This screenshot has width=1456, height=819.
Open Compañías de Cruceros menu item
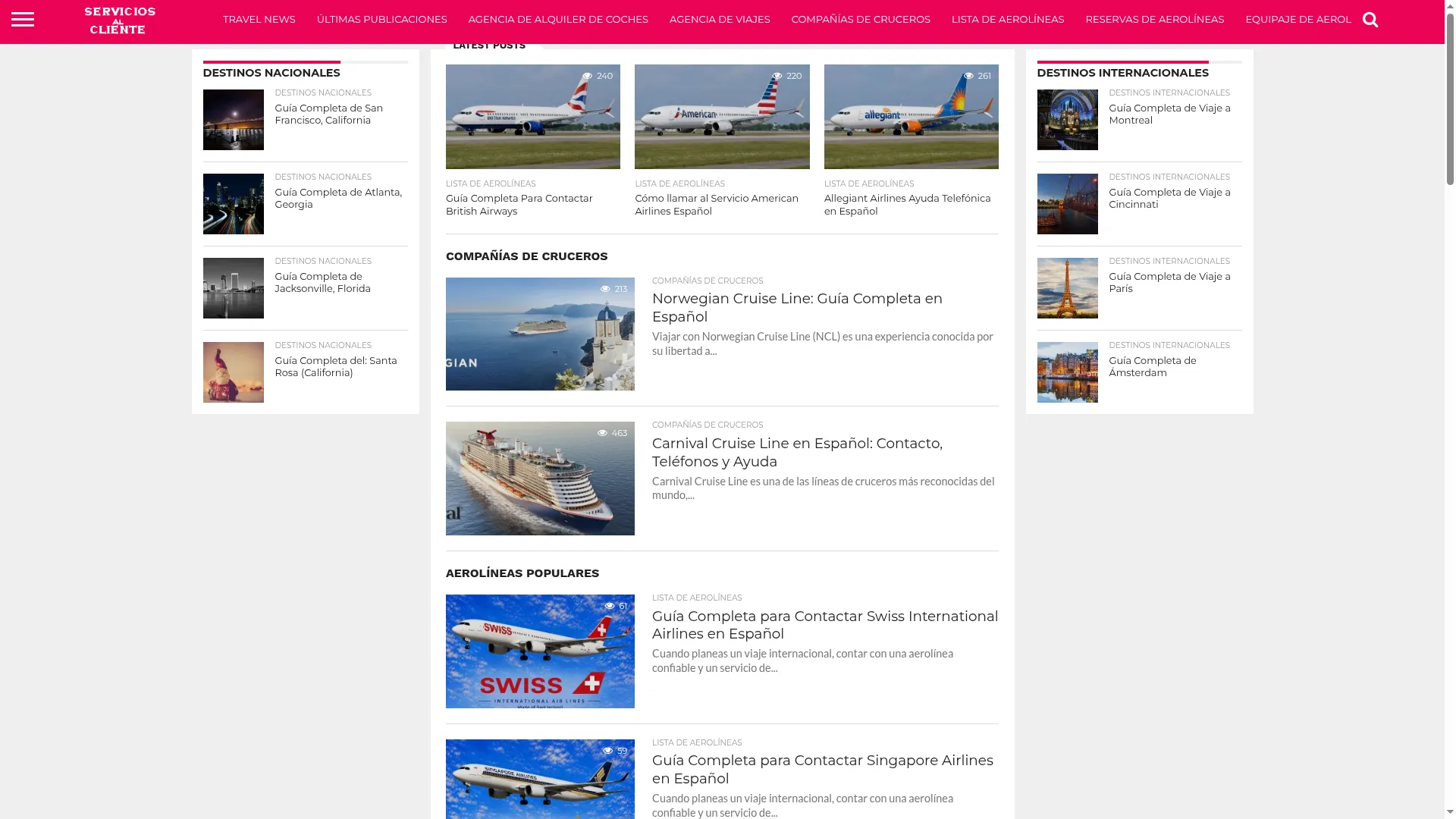pyautogui.click(x=861, y=19)
